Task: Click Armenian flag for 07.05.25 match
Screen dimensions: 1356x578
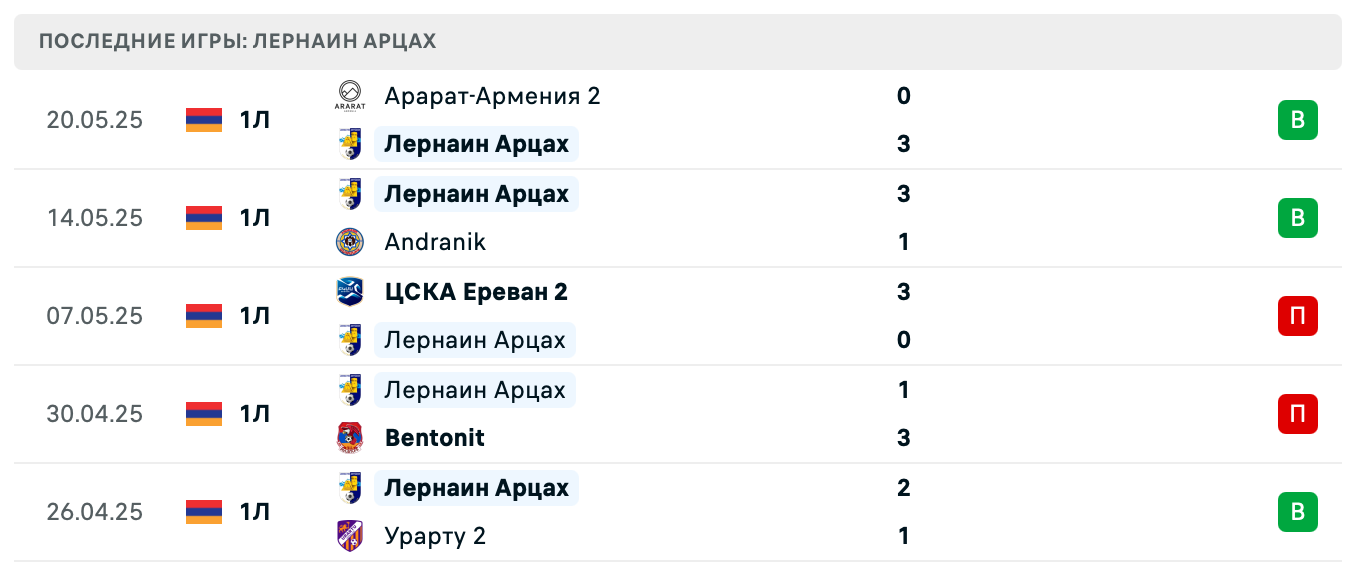Action: tap(204, 316)
